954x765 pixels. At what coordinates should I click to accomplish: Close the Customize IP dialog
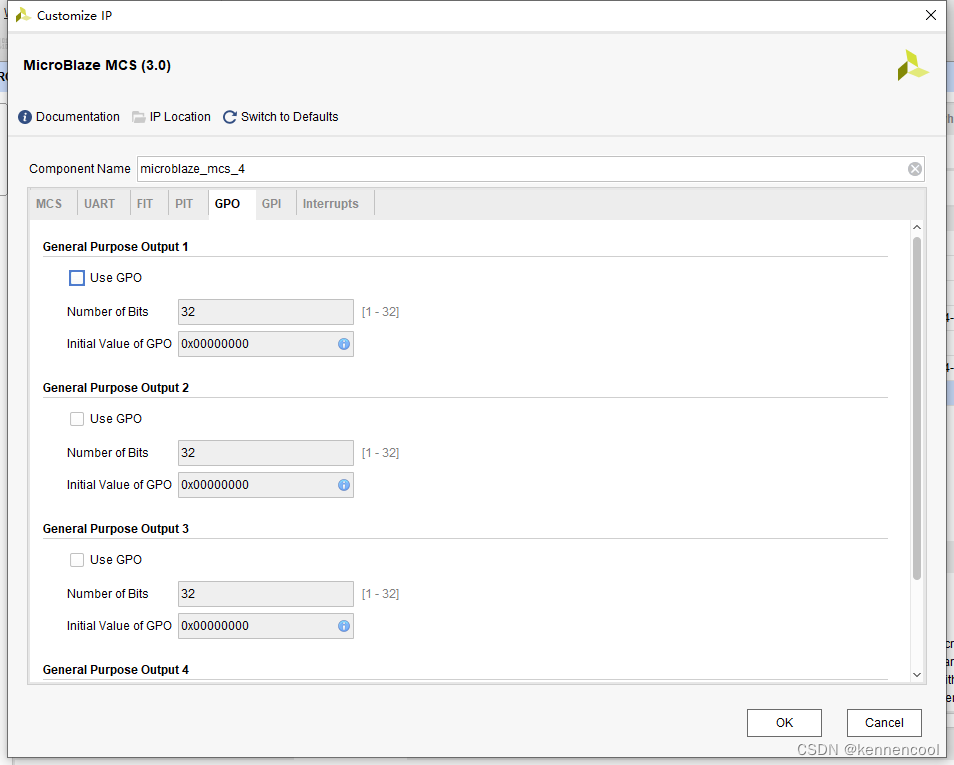(931, 15)
